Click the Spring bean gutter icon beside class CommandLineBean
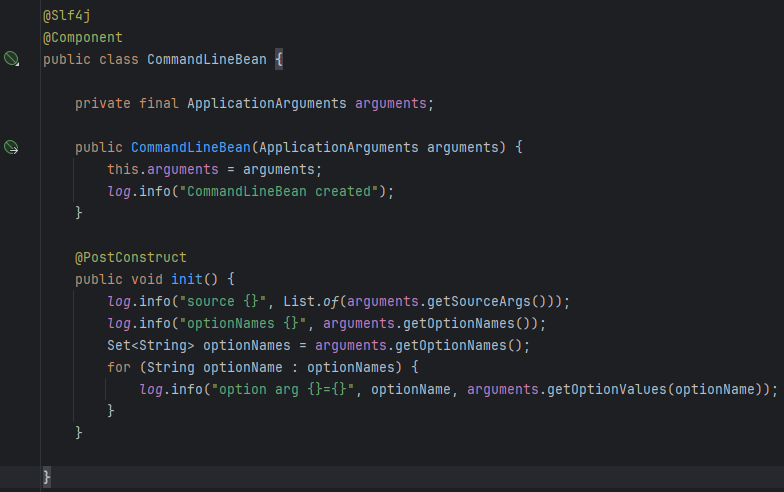Viewport: 784px width, 492px height. pos(11,58)
